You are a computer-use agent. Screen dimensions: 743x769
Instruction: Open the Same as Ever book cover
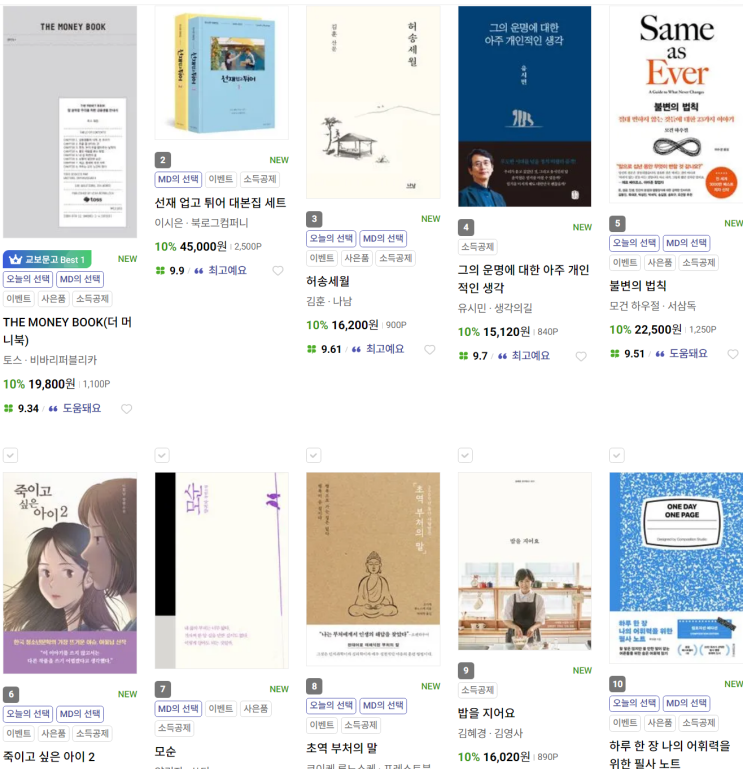tap(676, 104)
